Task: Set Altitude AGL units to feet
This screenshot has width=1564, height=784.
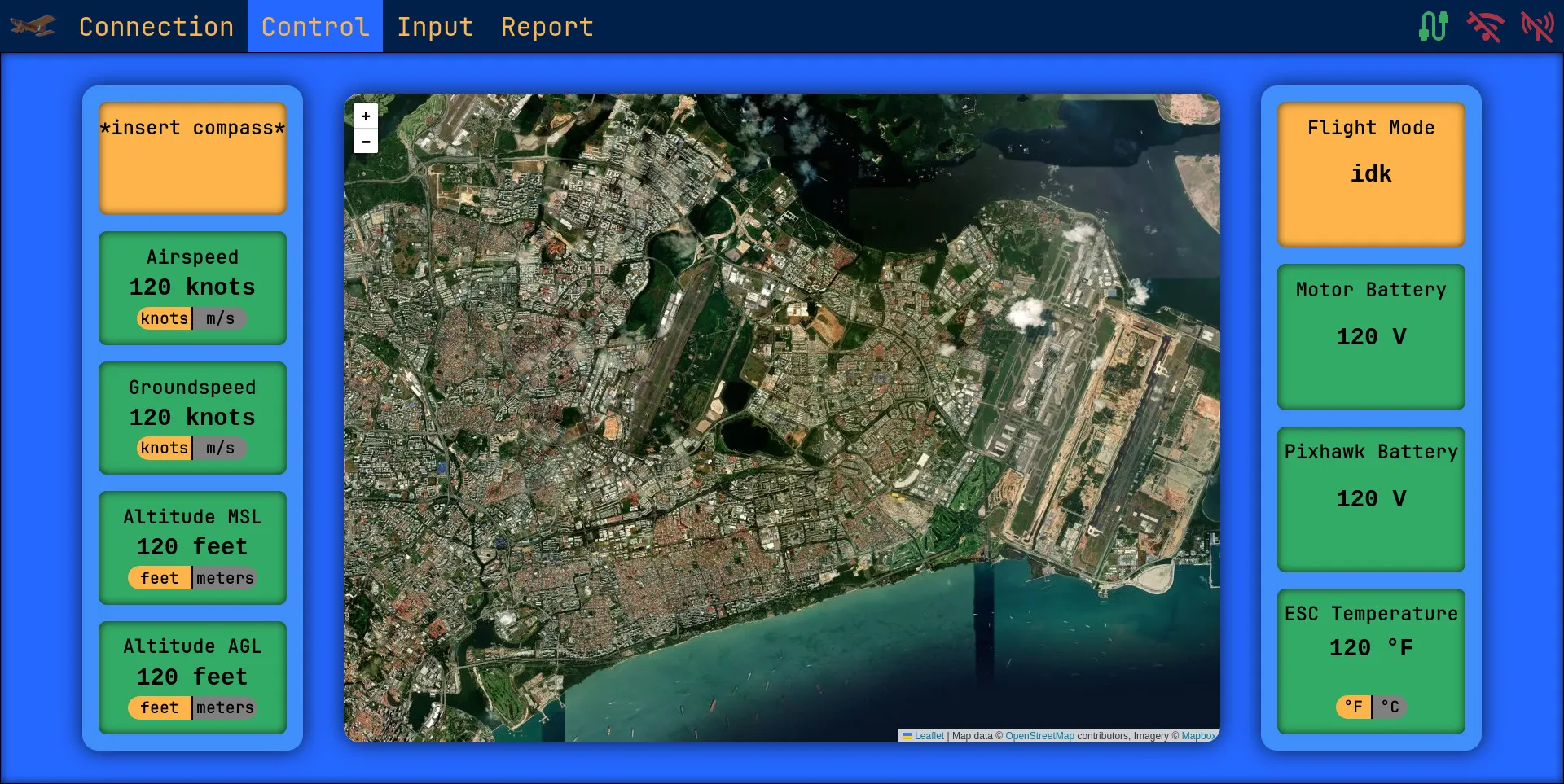Action: point(160,707)
